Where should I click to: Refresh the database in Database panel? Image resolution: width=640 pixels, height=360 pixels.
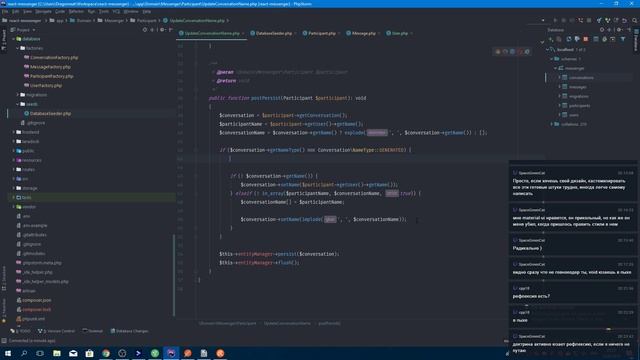569,39
